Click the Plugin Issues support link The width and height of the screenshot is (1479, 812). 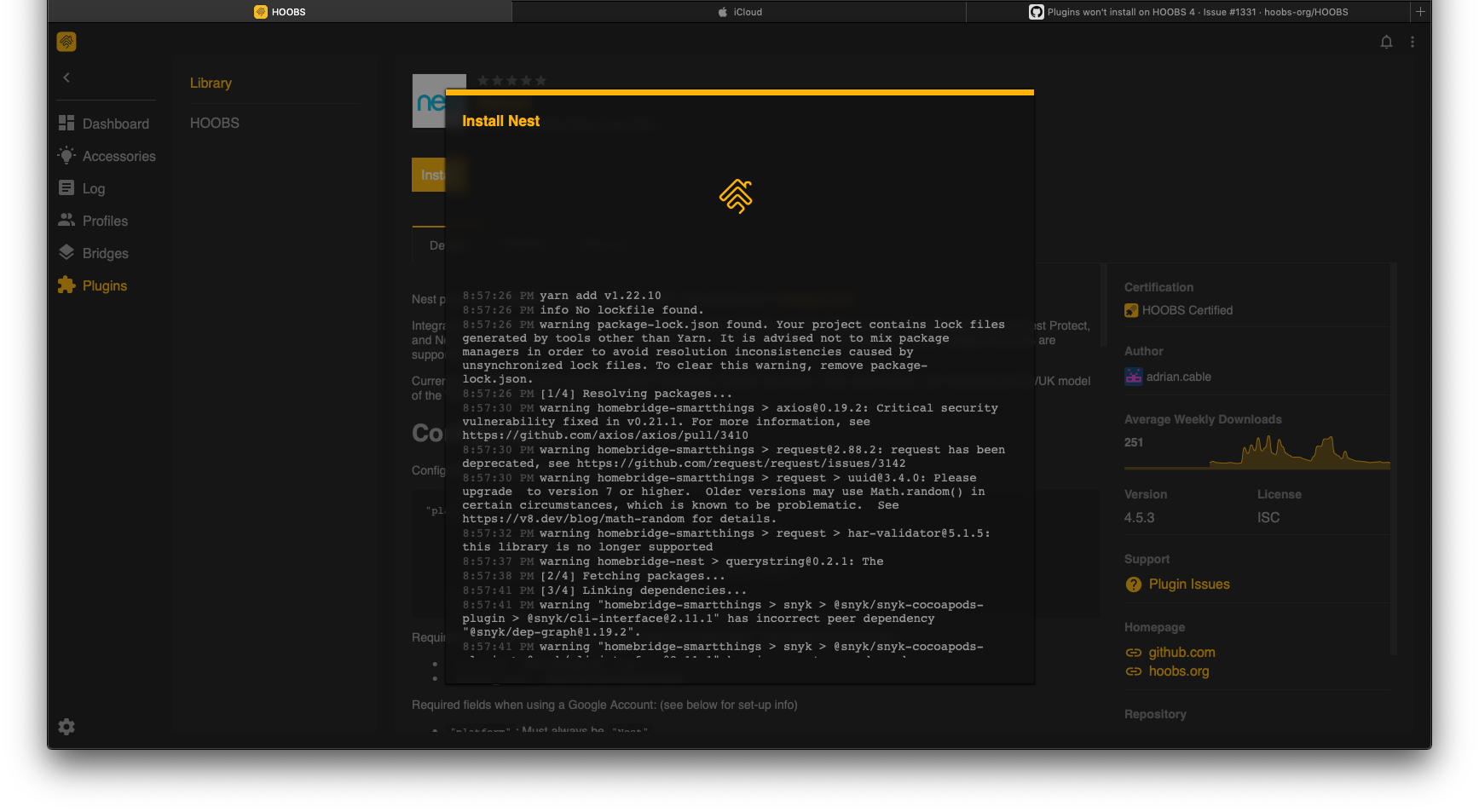coord(1189,584)
